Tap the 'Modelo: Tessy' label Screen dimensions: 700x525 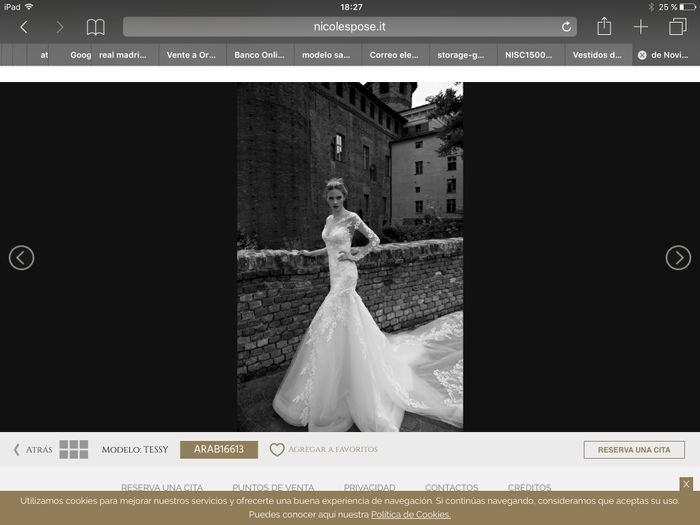pos(135,450)
